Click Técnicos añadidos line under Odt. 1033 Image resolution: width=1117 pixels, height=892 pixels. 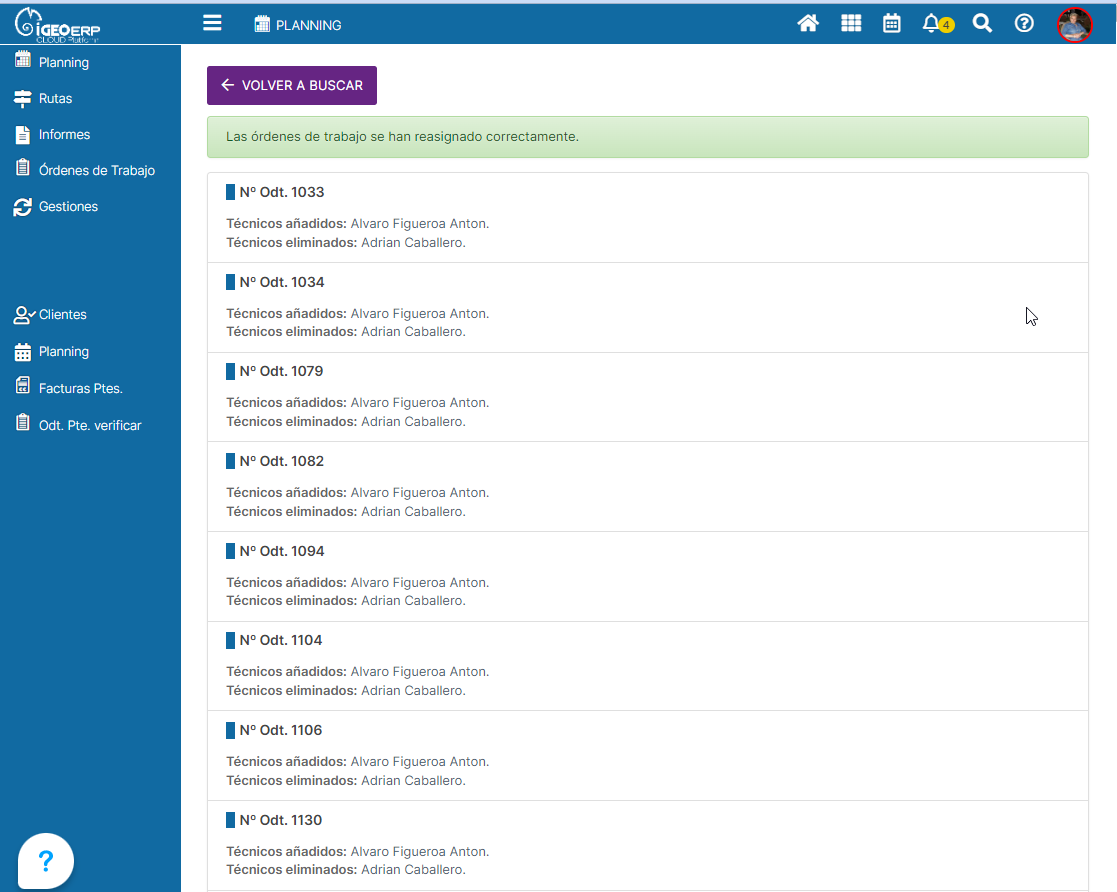358,224
